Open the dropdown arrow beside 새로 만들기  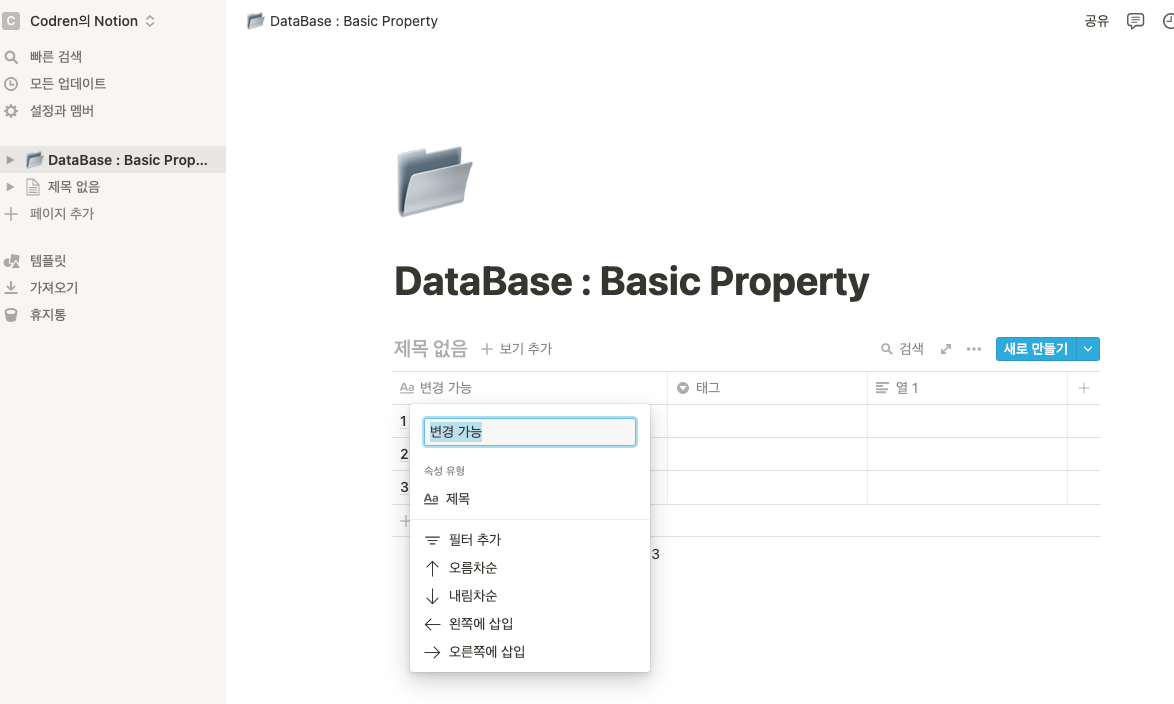point(1088,348)
